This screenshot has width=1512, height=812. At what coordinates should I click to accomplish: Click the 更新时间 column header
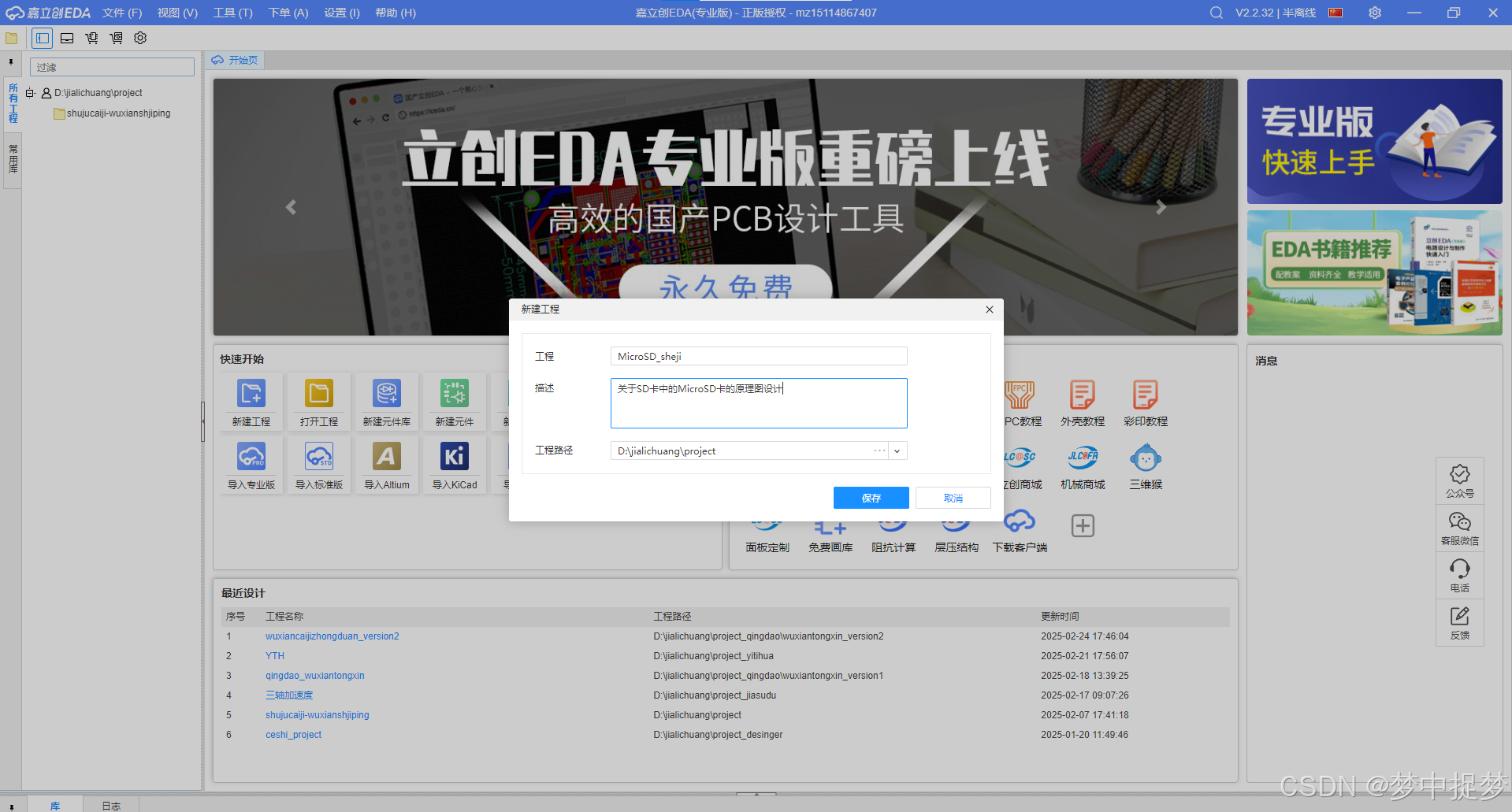[1060, 617]
